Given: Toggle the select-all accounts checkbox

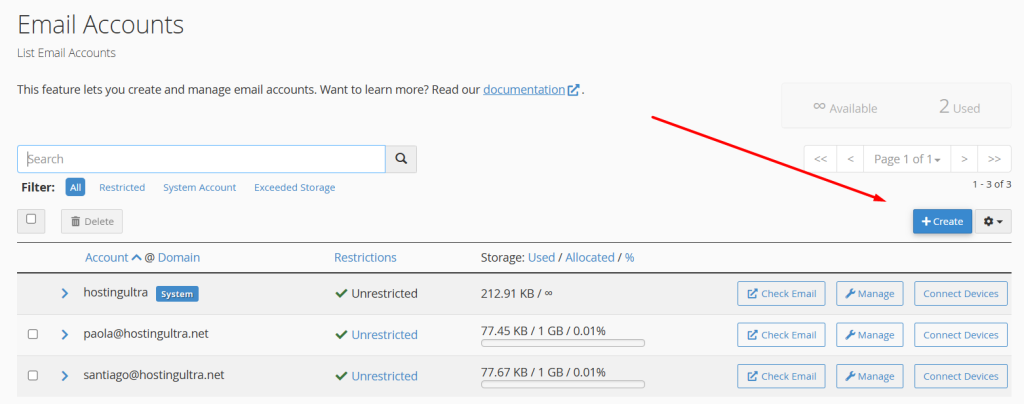Looking at the screenshot, I should point(31,219).
